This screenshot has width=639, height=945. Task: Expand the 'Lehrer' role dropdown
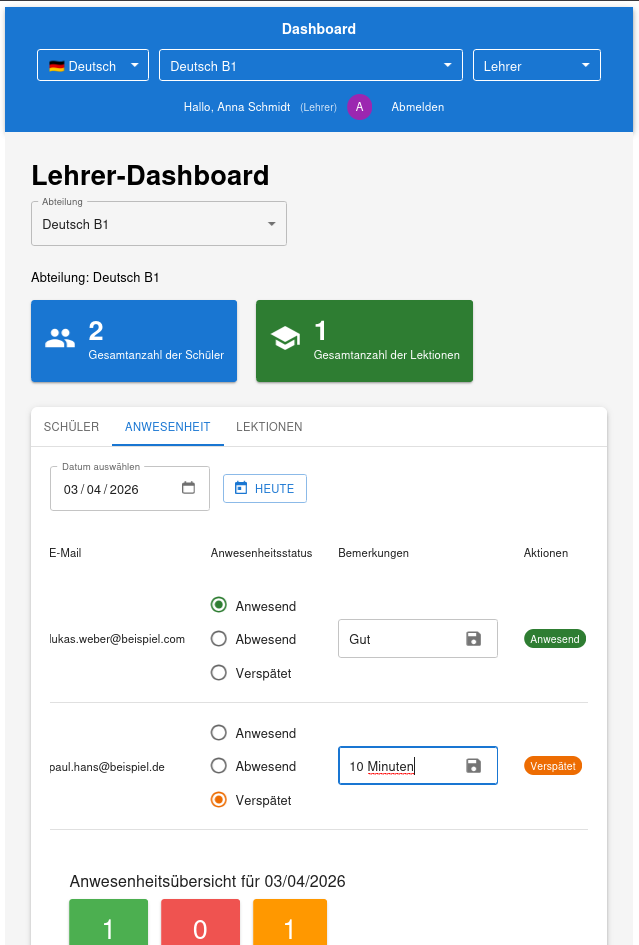[x=536, y=66]
